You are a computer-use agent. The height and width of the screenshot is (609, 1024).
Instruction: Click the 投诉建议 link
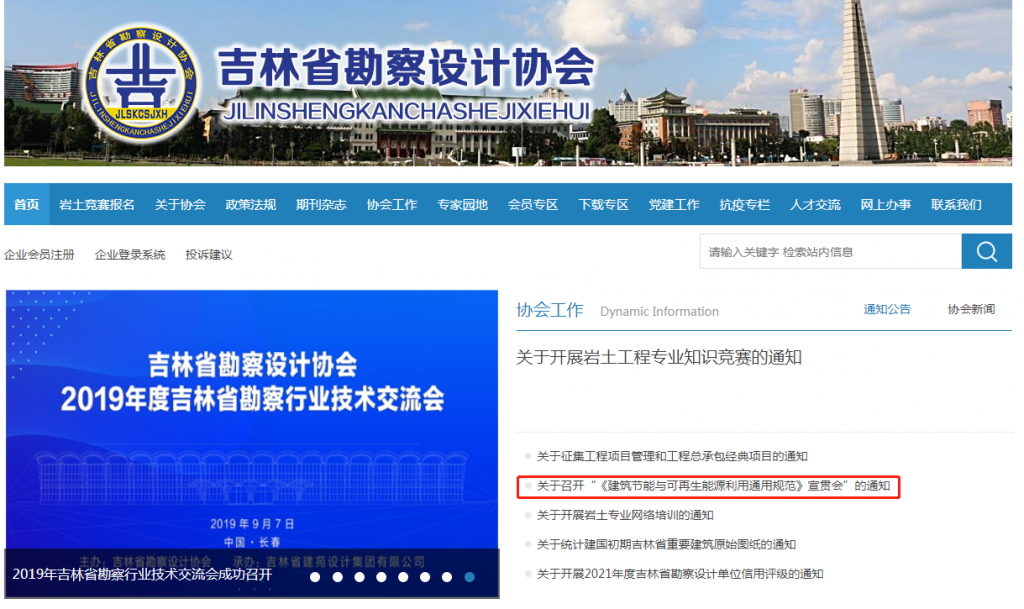[x=208, y=255]
